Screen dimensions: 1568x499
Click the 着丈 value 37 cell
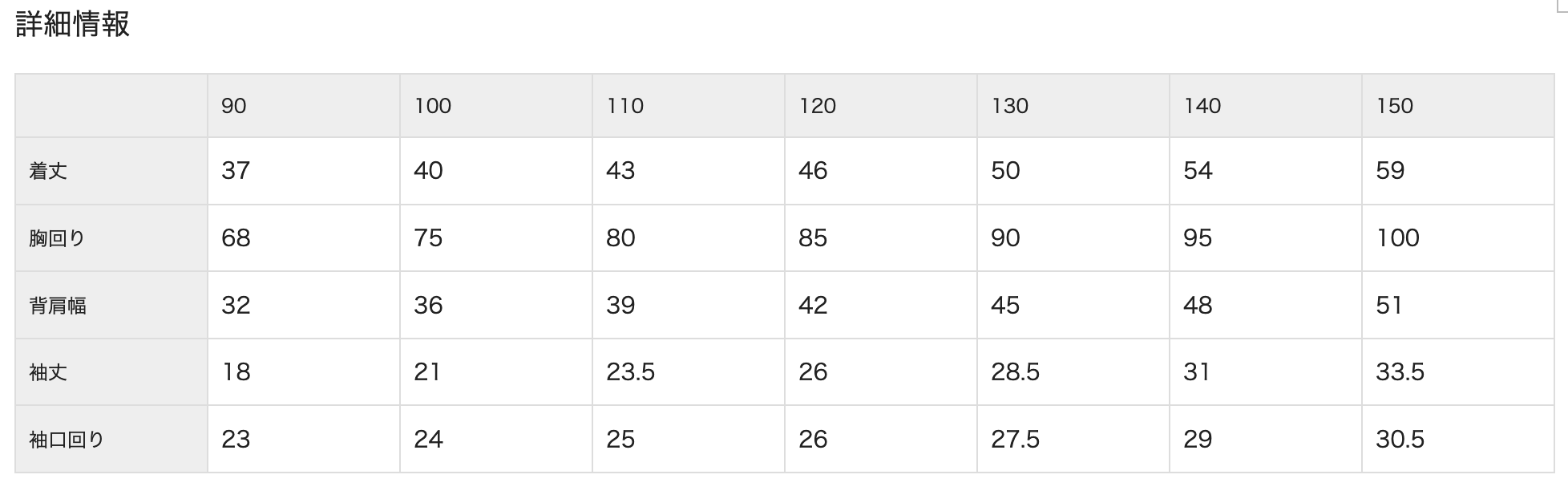(x=304, y=171)
